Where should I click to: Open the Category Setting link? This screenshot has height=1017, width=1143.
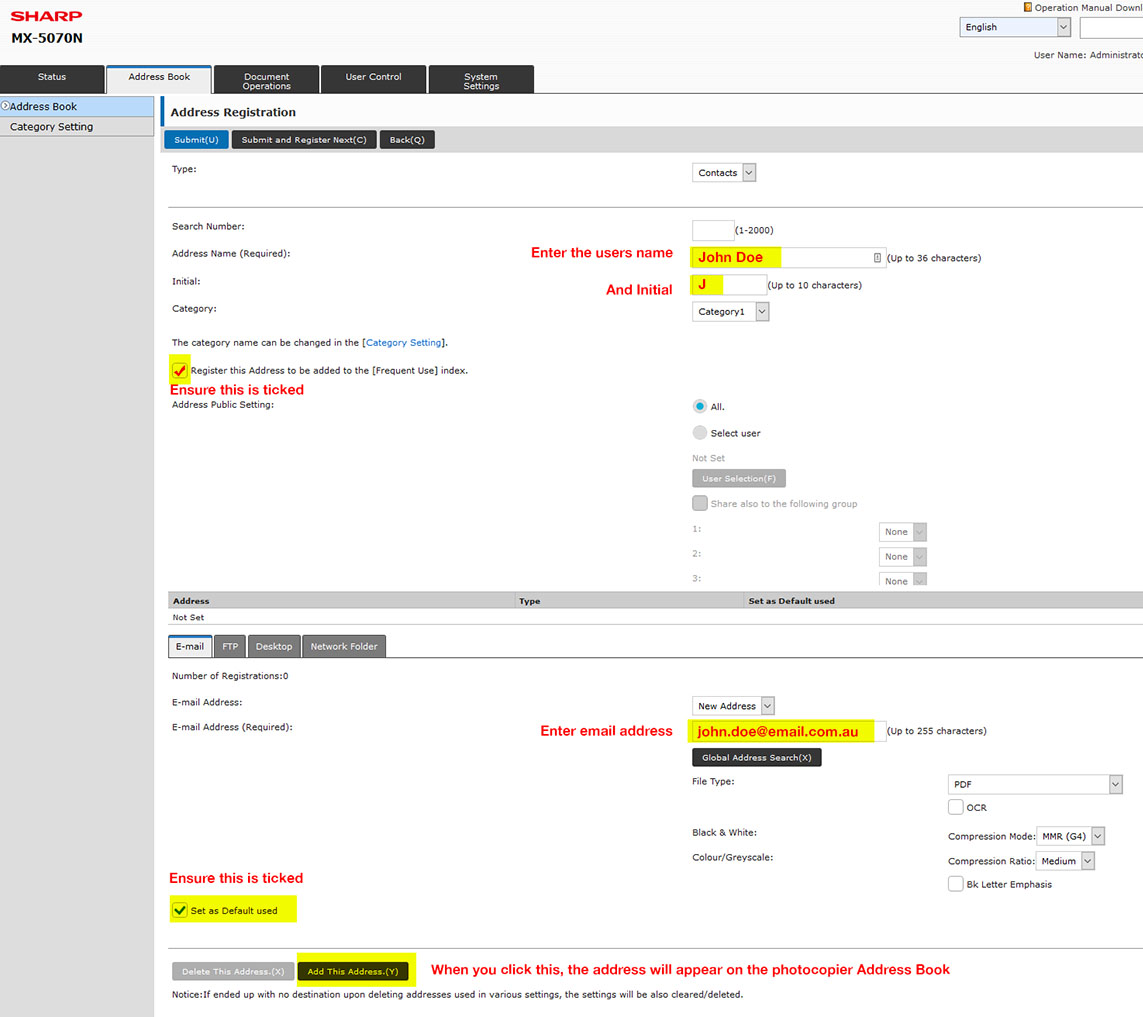[x=403, y=343]
